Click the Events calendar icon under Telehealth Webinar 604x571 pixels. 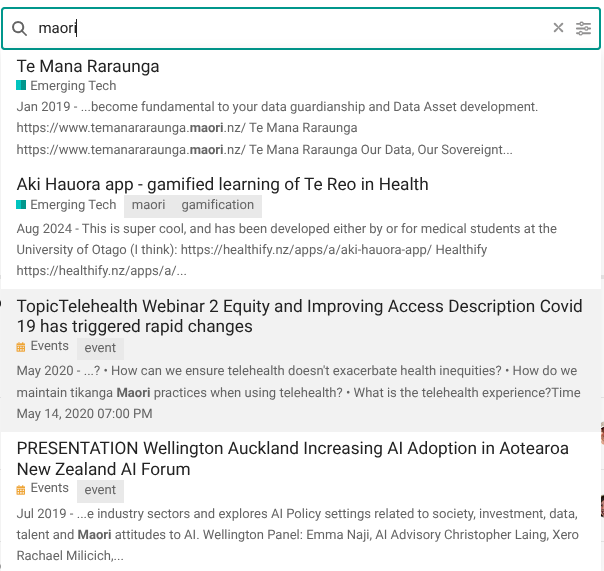21,347
